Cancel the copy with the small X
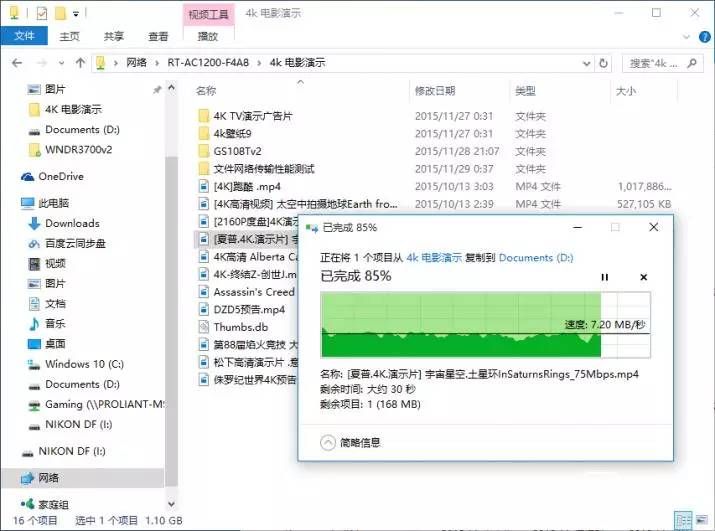 pyautogui.click(x=643, y=277)
